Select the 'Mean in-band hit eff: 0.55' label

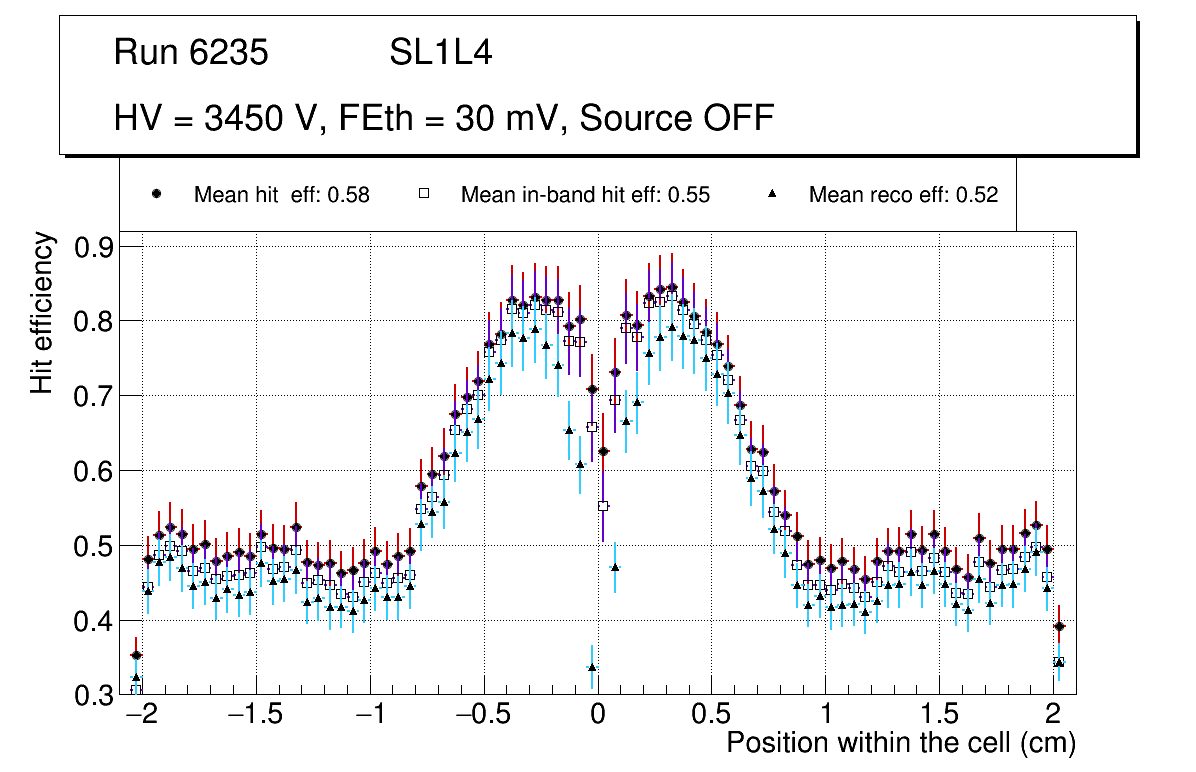pos(585,195)
